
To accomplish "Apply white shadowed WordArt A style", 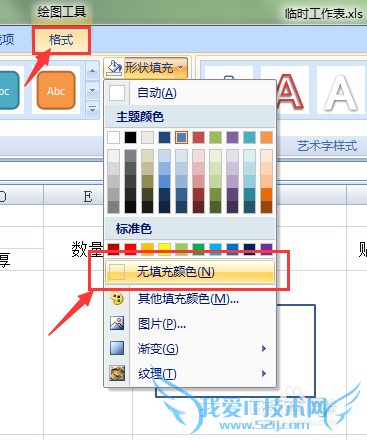I will (341, 91).
